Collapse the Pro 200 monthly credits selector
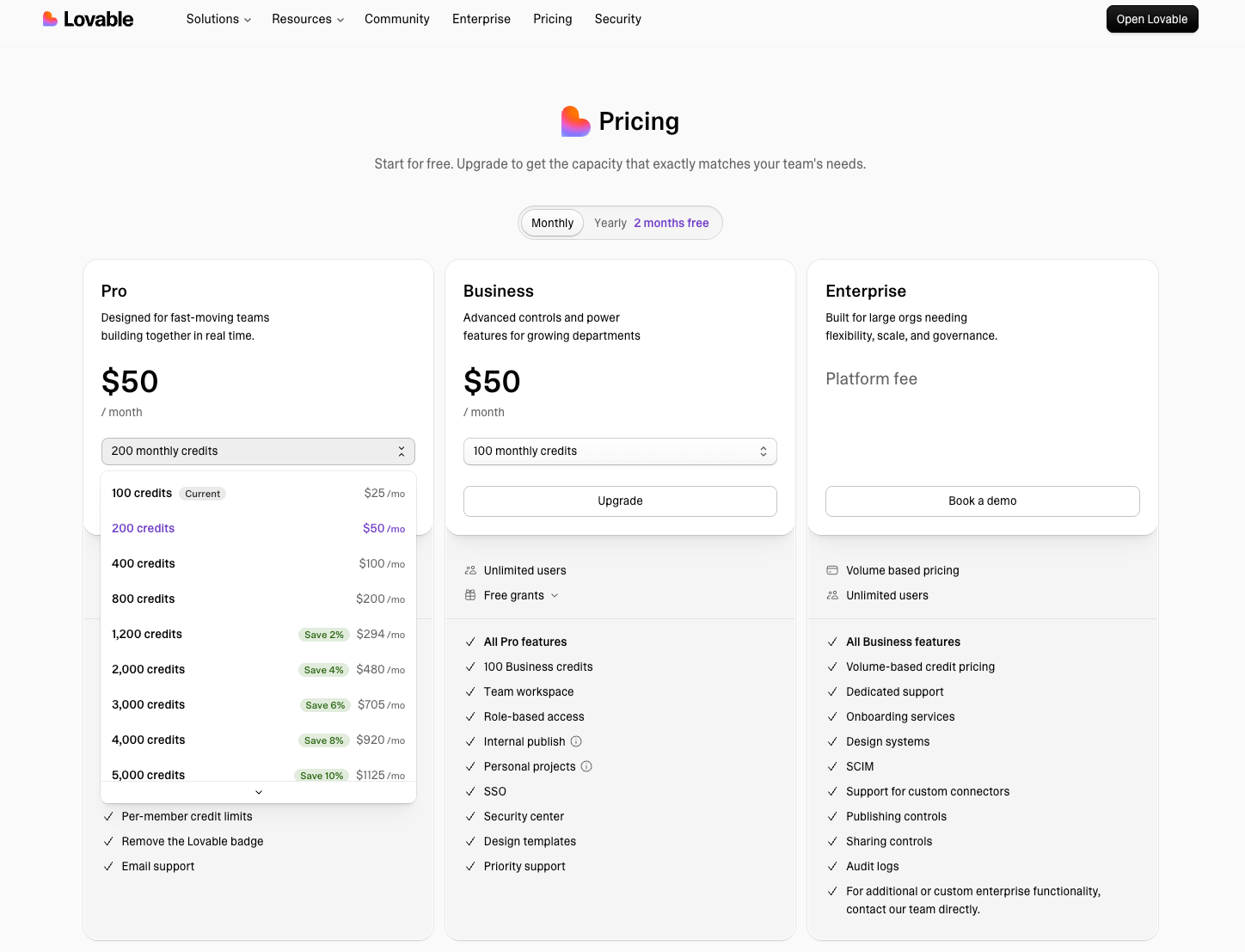This screenshot has width=1245, height=952. click(x=258, y=451)
